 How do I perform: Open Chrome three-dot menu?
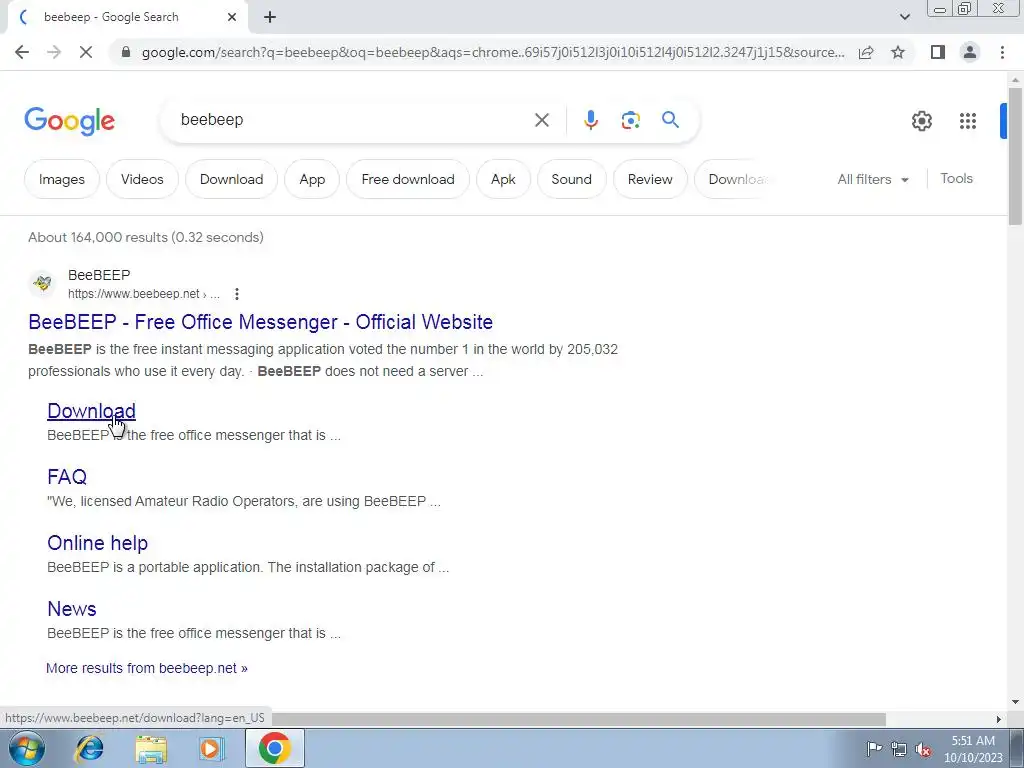click(x=1002, y=52)
